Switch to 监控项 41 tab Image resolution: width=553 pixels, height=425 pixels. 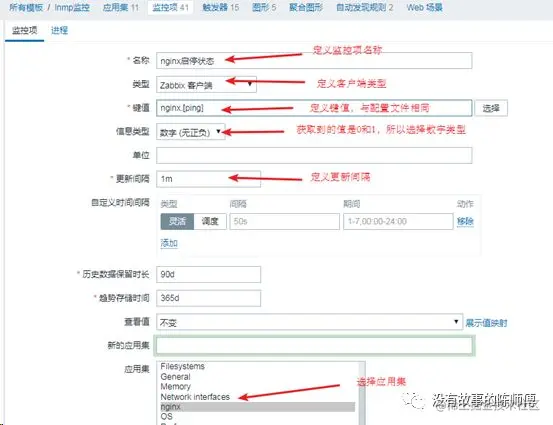(170, 7)
